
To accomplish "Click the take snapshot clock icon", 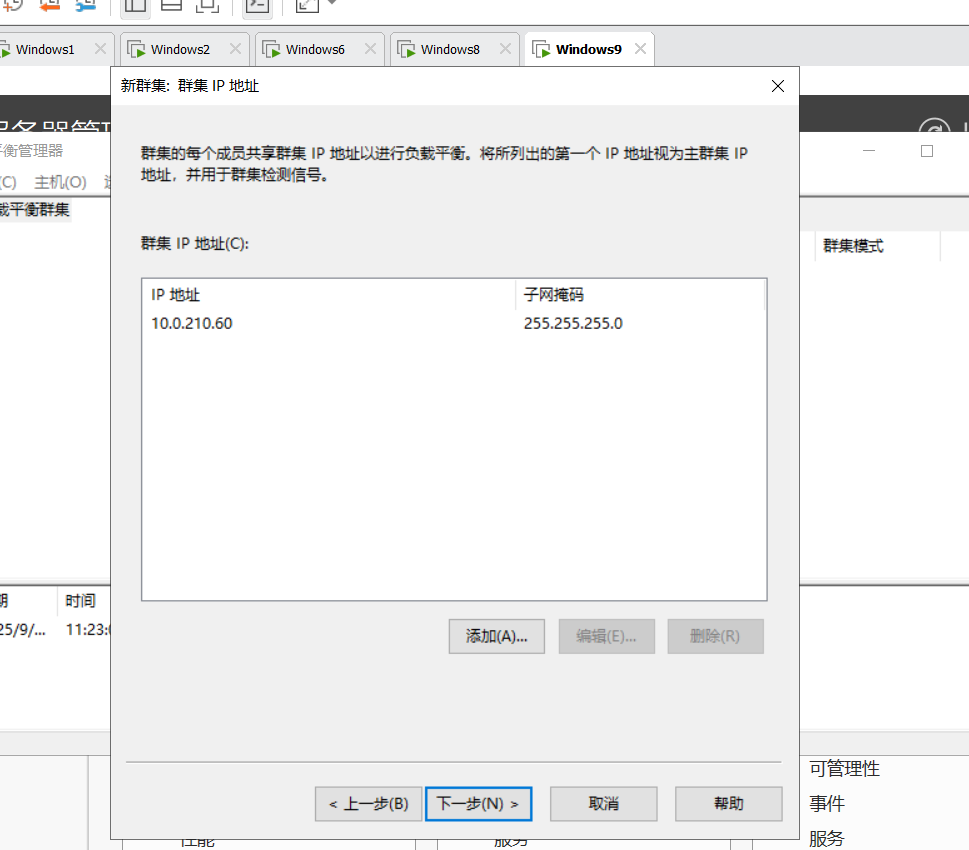I will pyautogui.click(x=14, y=4).
